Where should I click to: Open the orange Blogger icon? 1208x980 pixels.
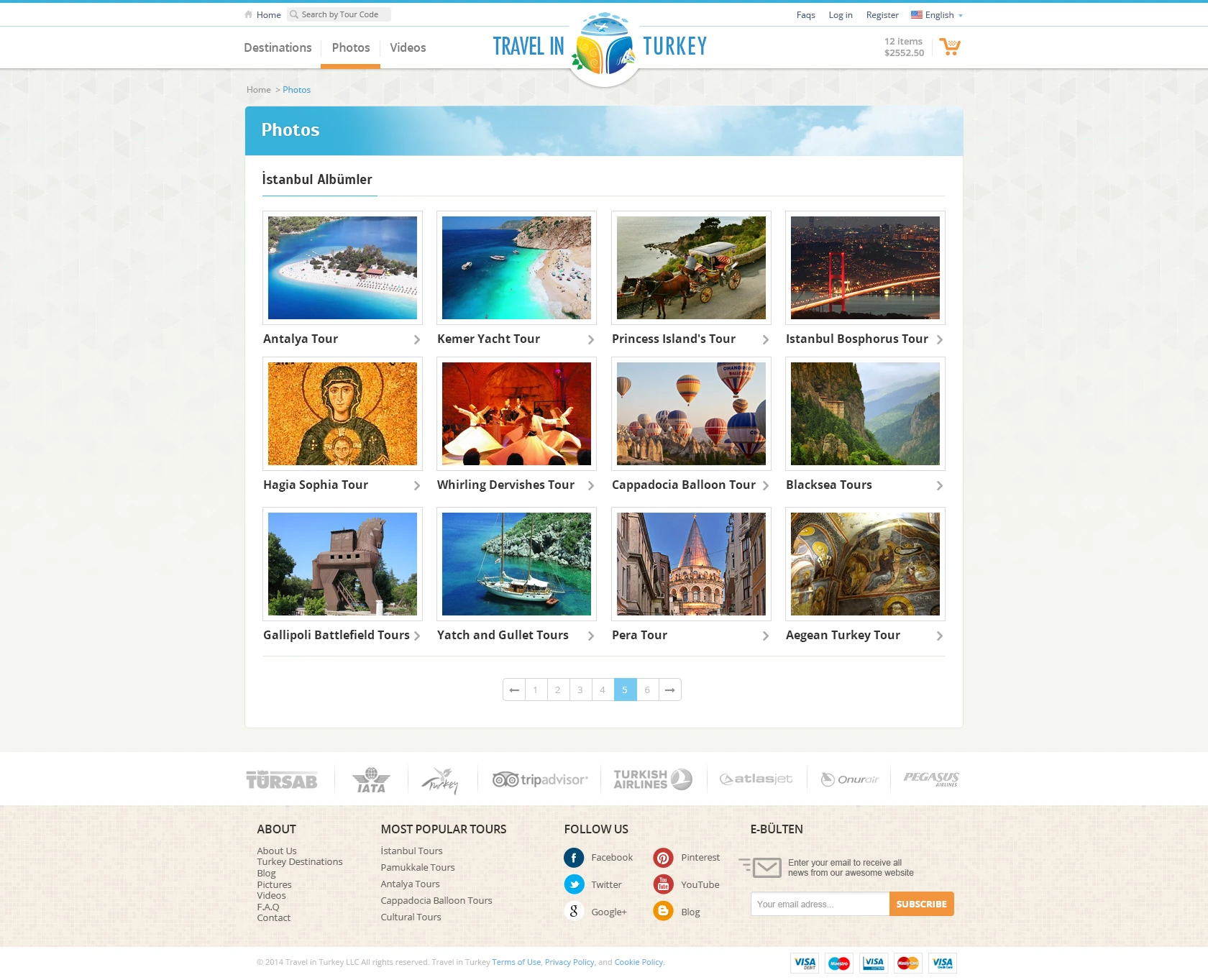[663, 912]
